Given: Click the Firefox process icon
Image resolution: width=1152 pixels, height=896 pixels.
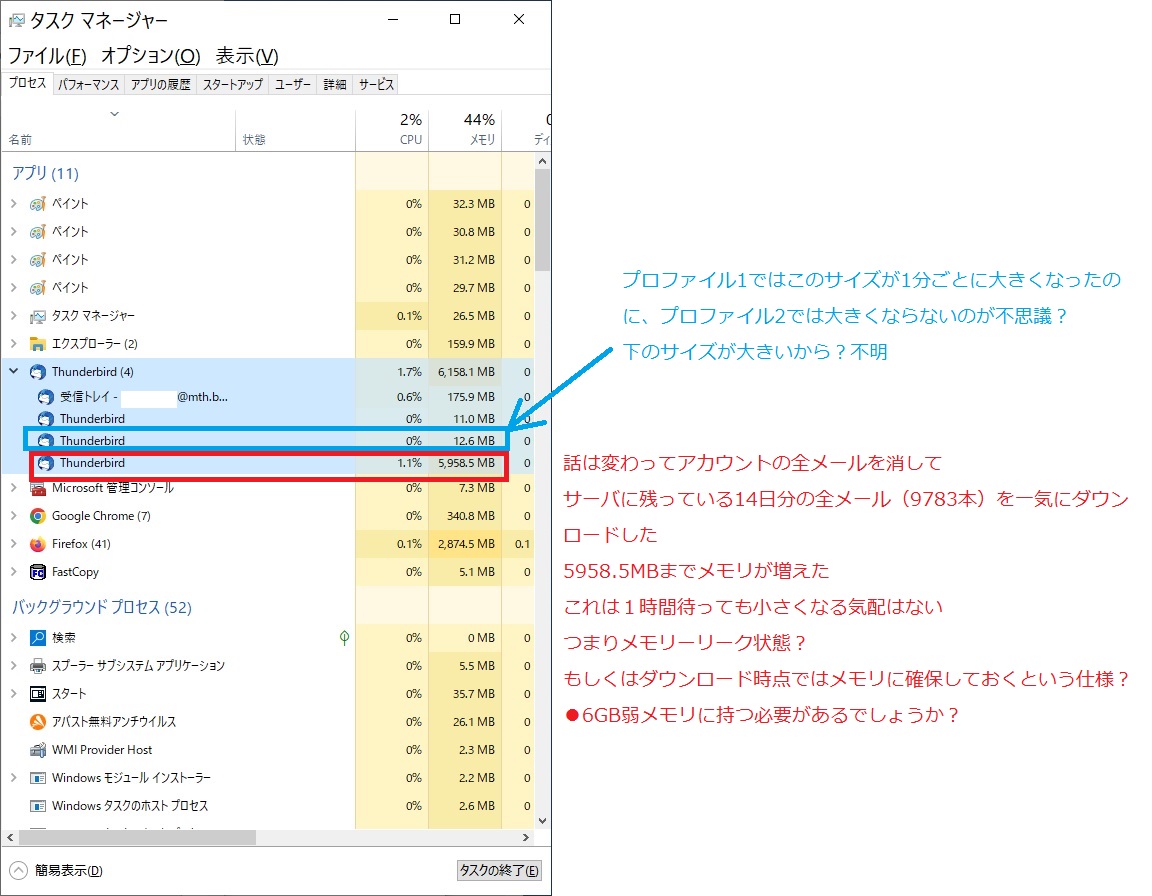Looking at the screenshot, I should point(38,544).
